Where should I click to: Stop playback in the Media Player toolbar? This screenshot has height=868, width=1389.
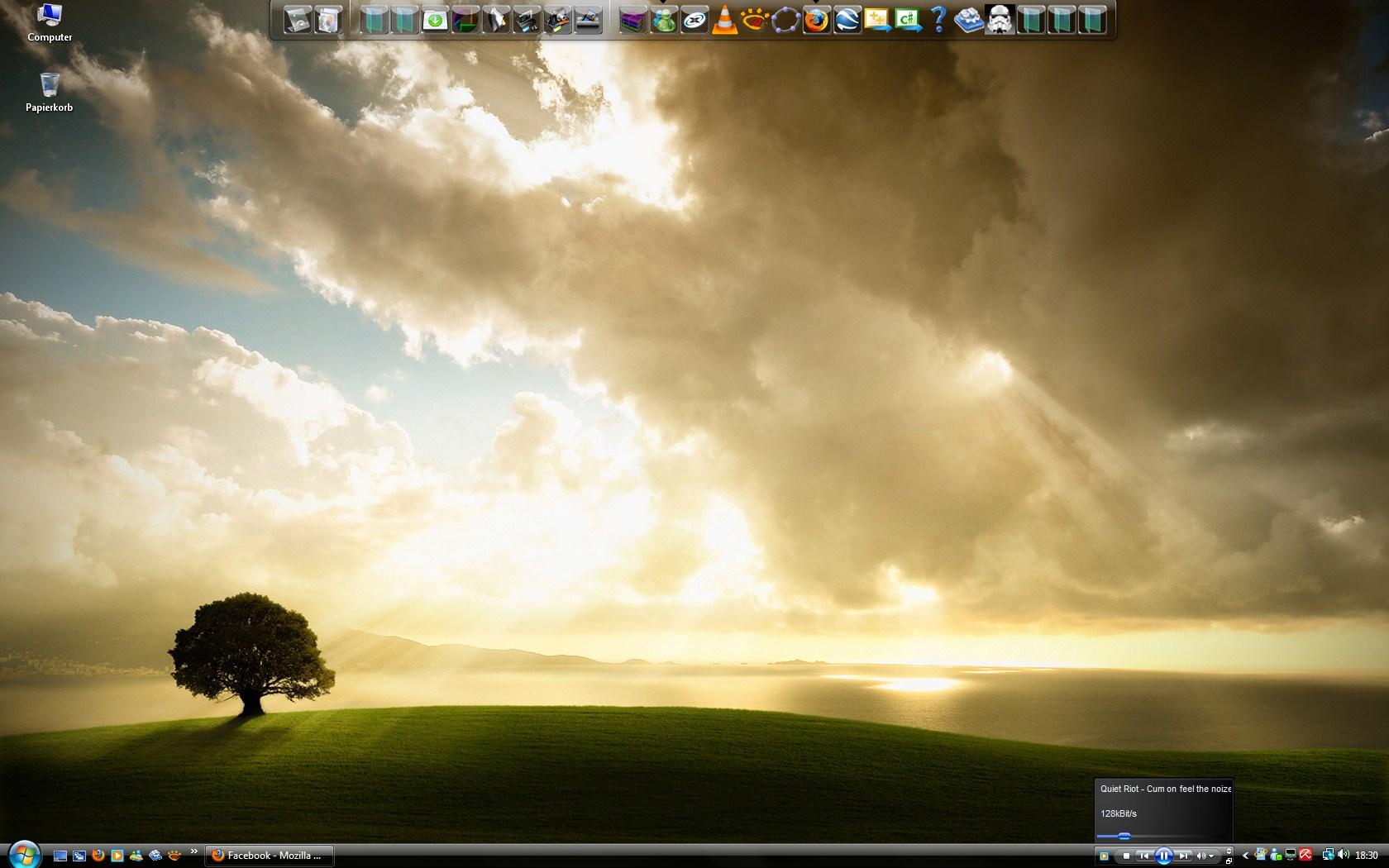tap(1126, 856)
